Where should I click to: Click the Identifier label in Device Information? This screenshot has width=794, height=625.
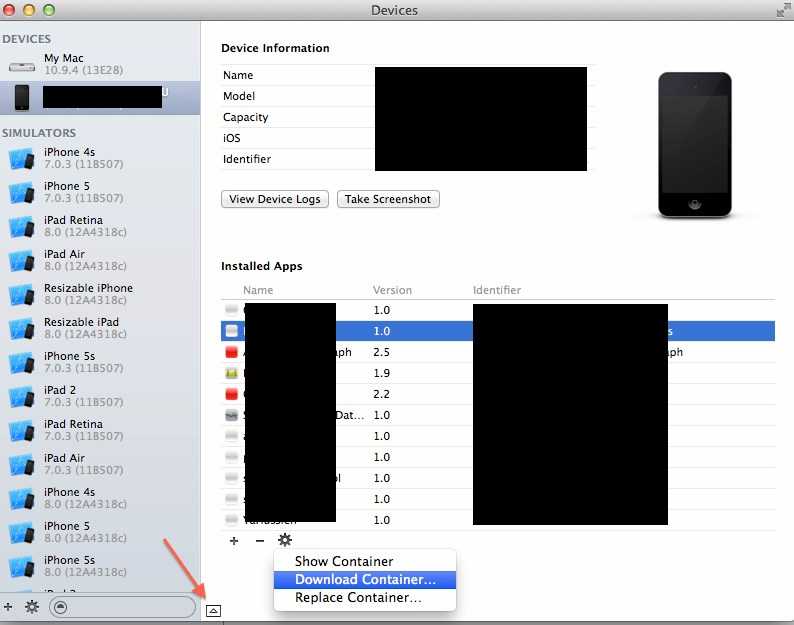pos(247,159)
